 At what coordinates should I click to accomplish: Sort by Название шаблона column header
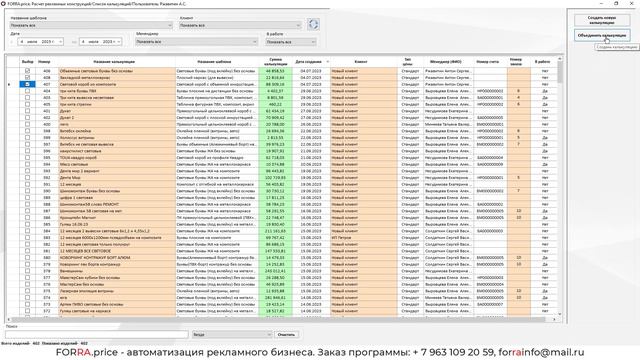(x=214, y=62)
